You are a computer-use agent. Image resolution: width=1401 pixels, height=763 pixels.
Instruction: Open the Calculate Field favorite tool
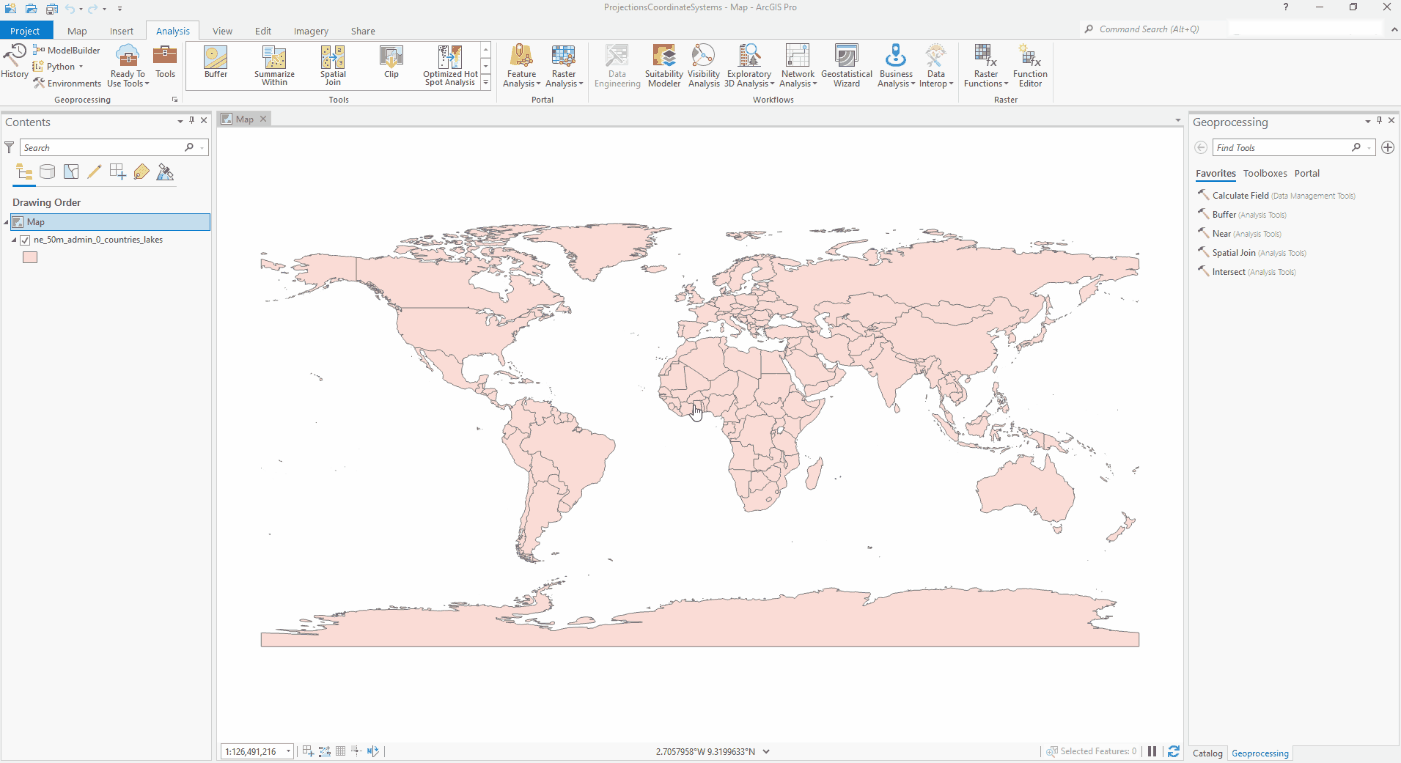coord(1240,195)
